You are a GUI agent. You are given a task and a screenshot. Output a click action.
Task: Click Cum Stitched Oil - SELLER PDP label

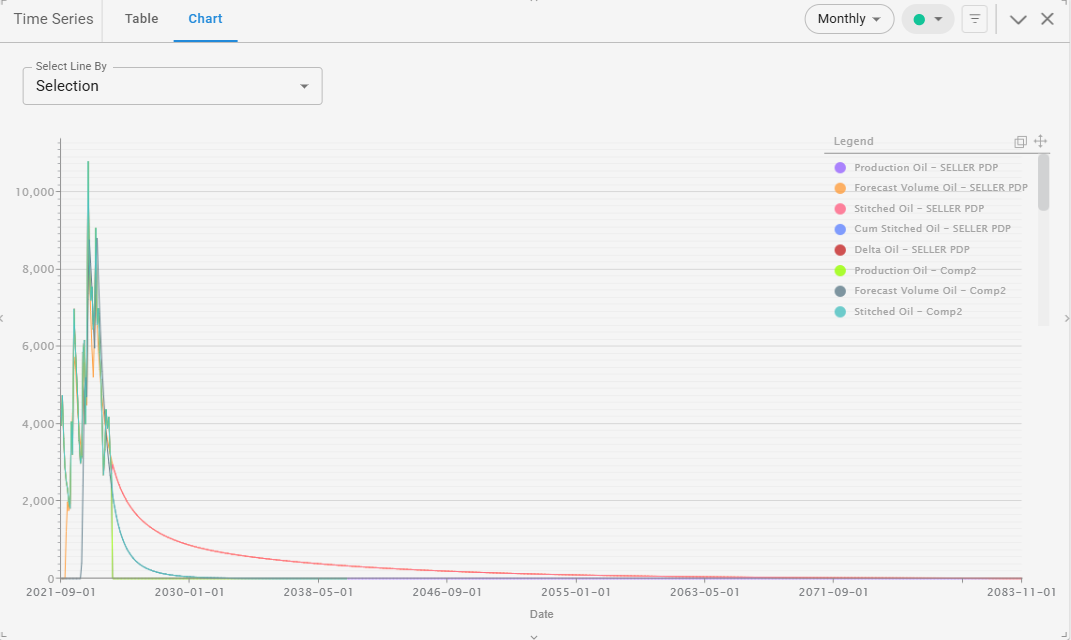(932, 229)
